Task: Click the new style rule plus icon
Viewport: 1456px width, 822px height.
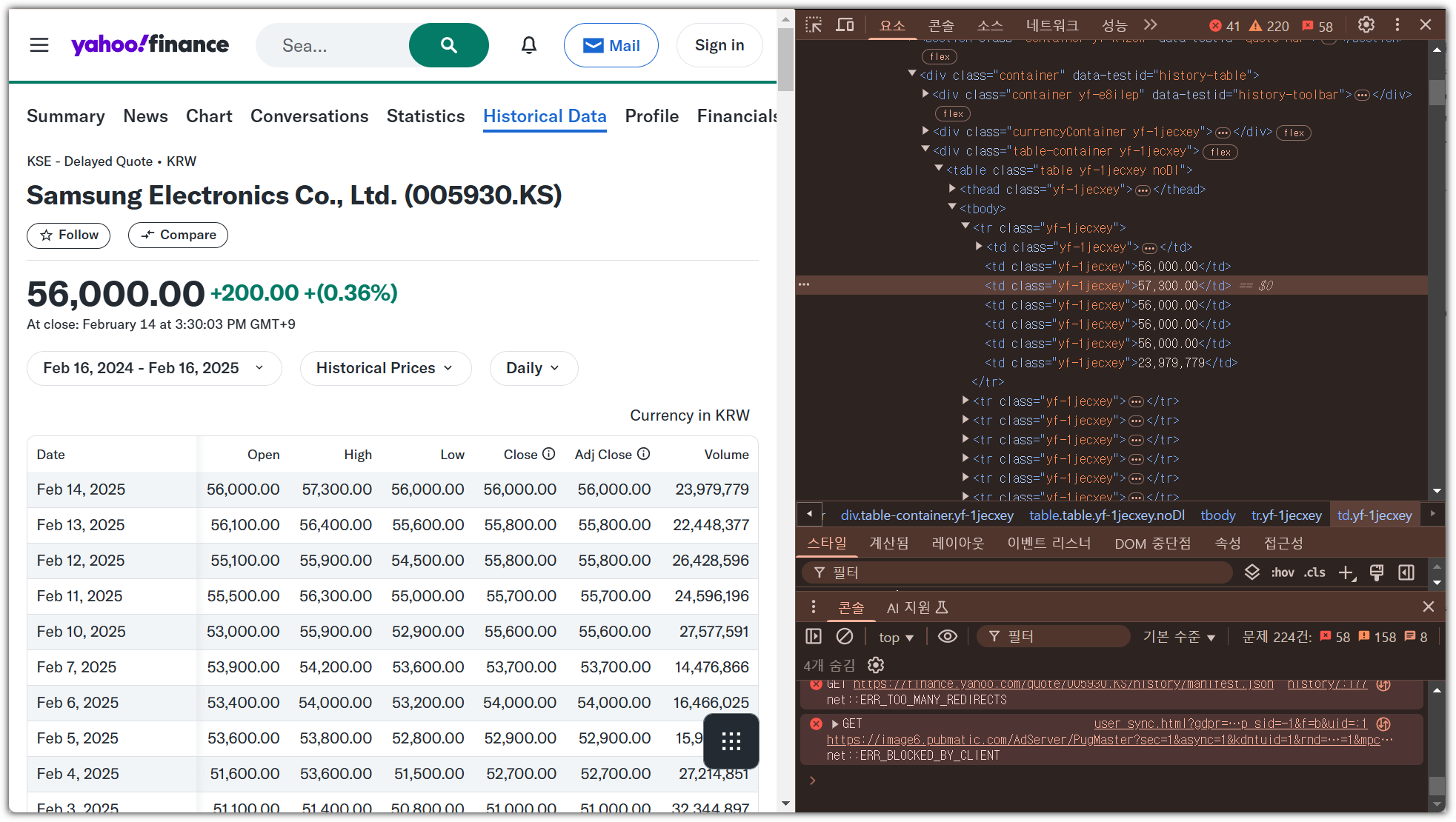Action: (x=1346, y=572)
